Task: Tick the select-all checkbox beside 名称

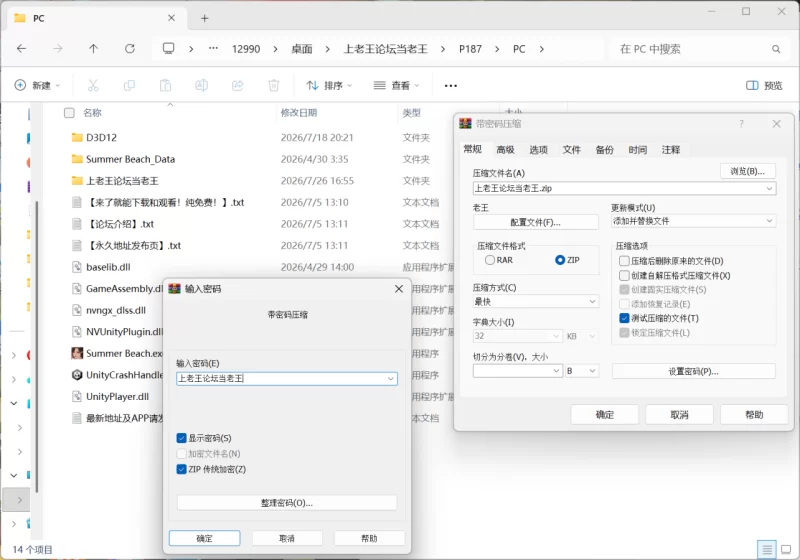Action: (x=69, y=113)
